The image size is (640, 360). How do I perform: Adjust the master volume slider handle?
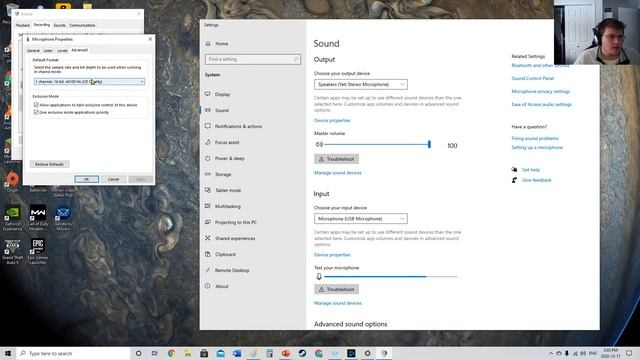click(x=429, y=144)
